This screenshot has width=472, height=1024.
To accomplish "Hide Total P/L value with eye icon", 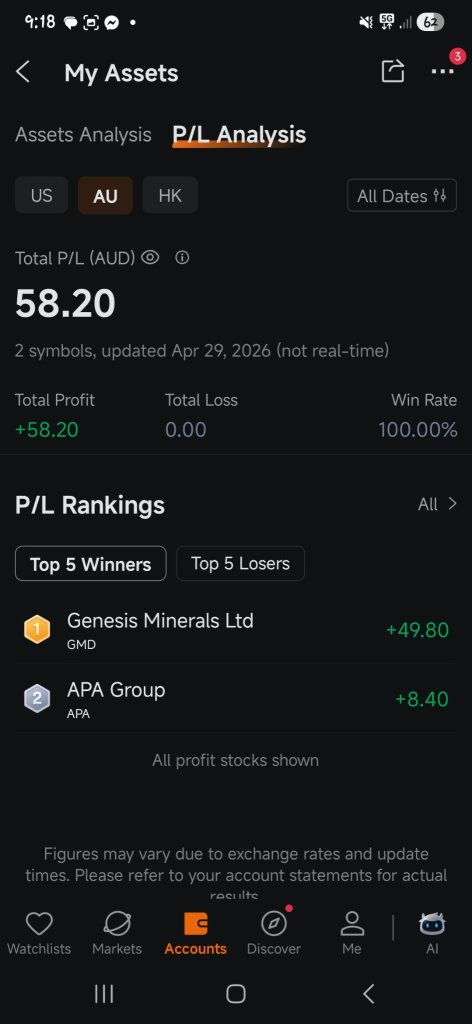I will pos(150,258).
